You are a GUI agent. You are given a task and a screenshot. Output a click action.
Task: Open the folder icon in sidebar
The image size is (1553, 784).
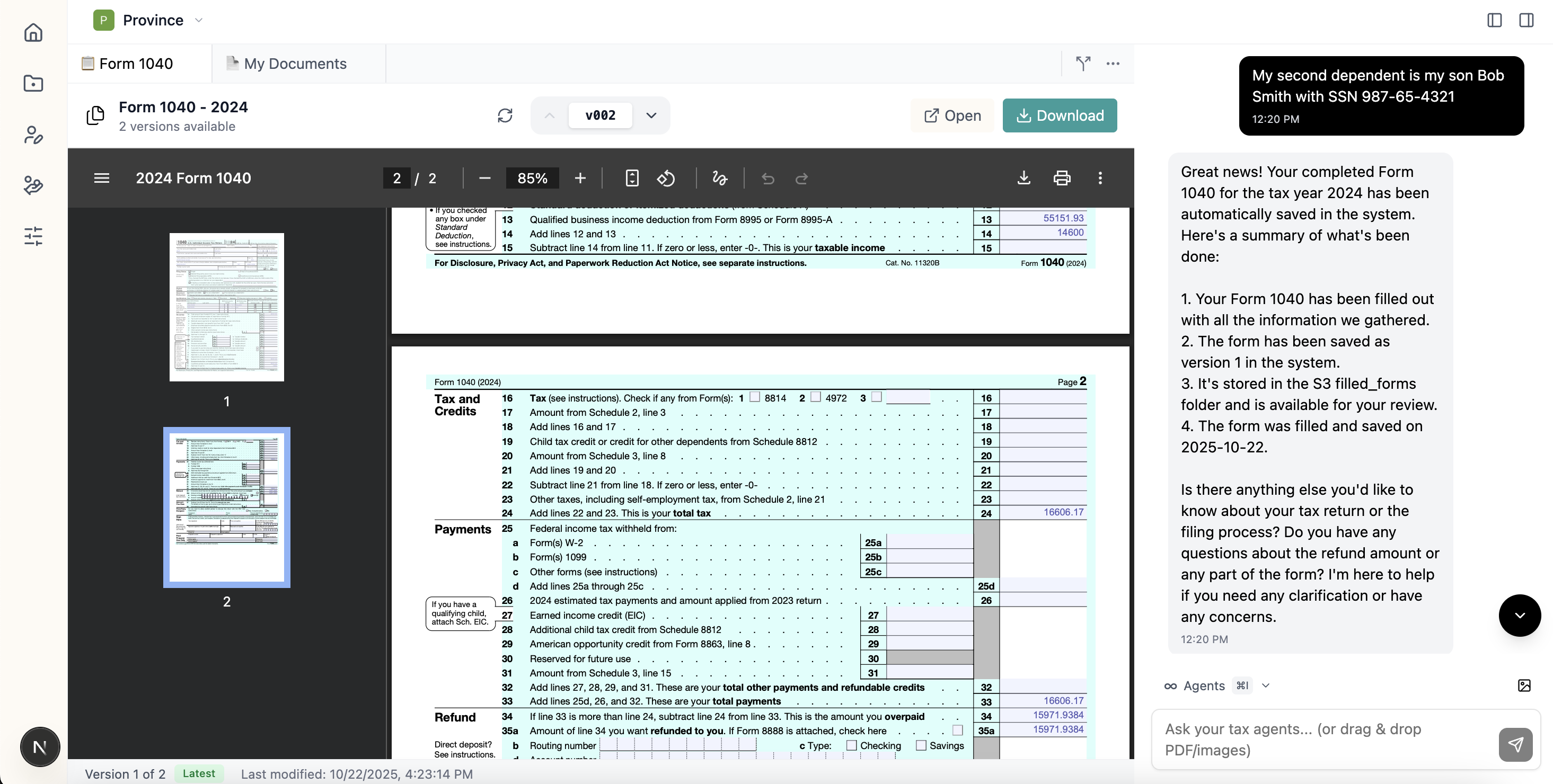pos(33,83)
